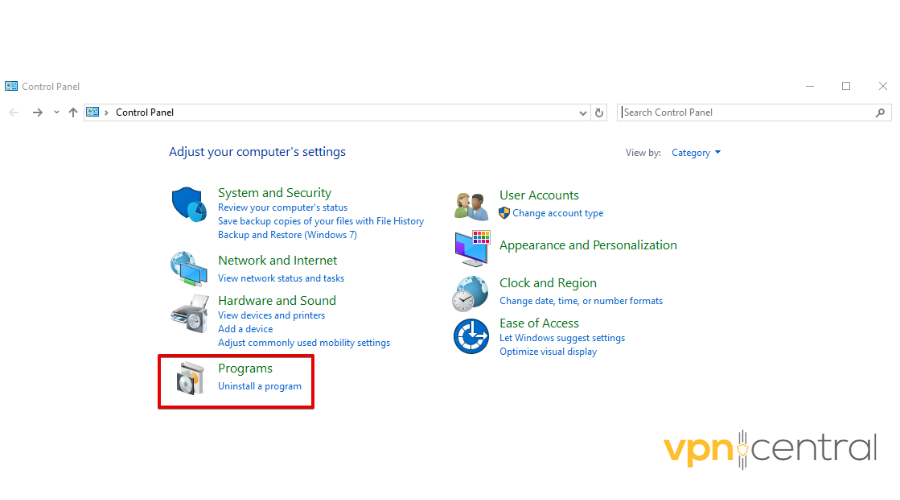Click the System and Security shield icon

[x=189, y=204]
